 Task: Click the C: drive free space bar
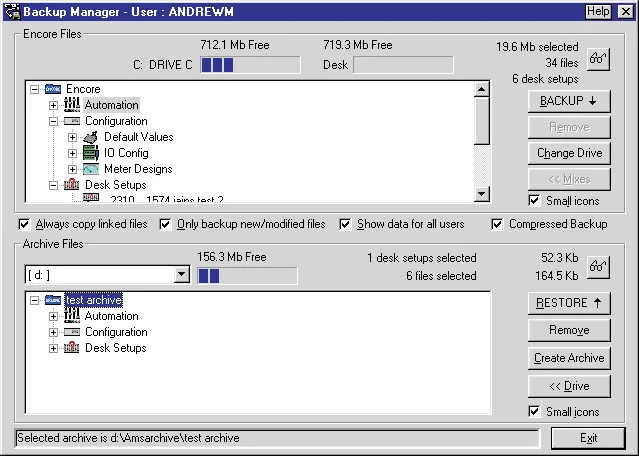tap(250, 65)
